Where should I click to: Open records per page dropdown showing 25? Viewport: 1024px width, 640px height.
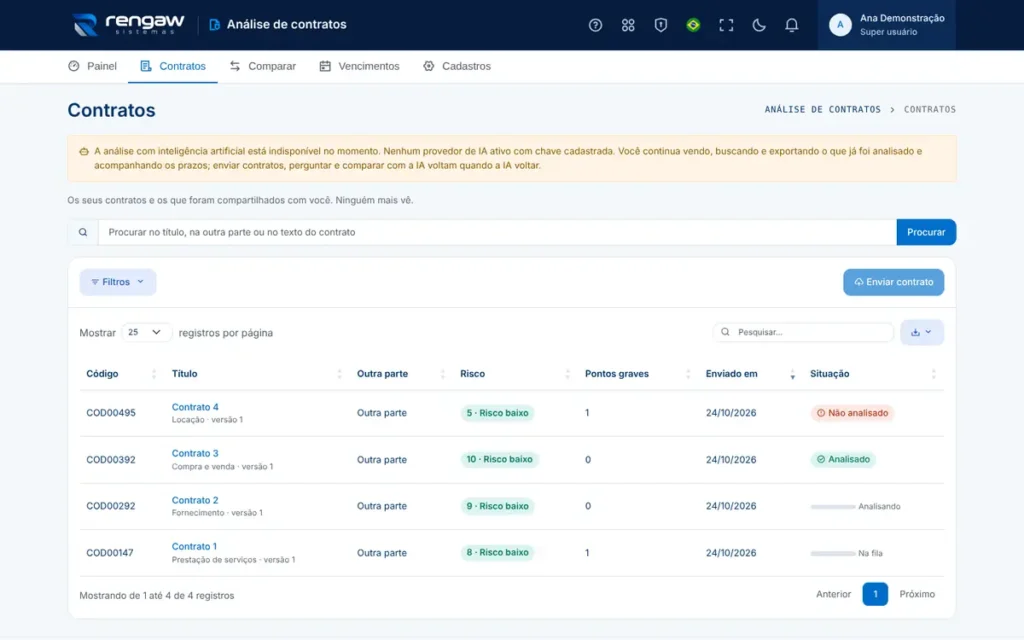[x=146, y=332]
